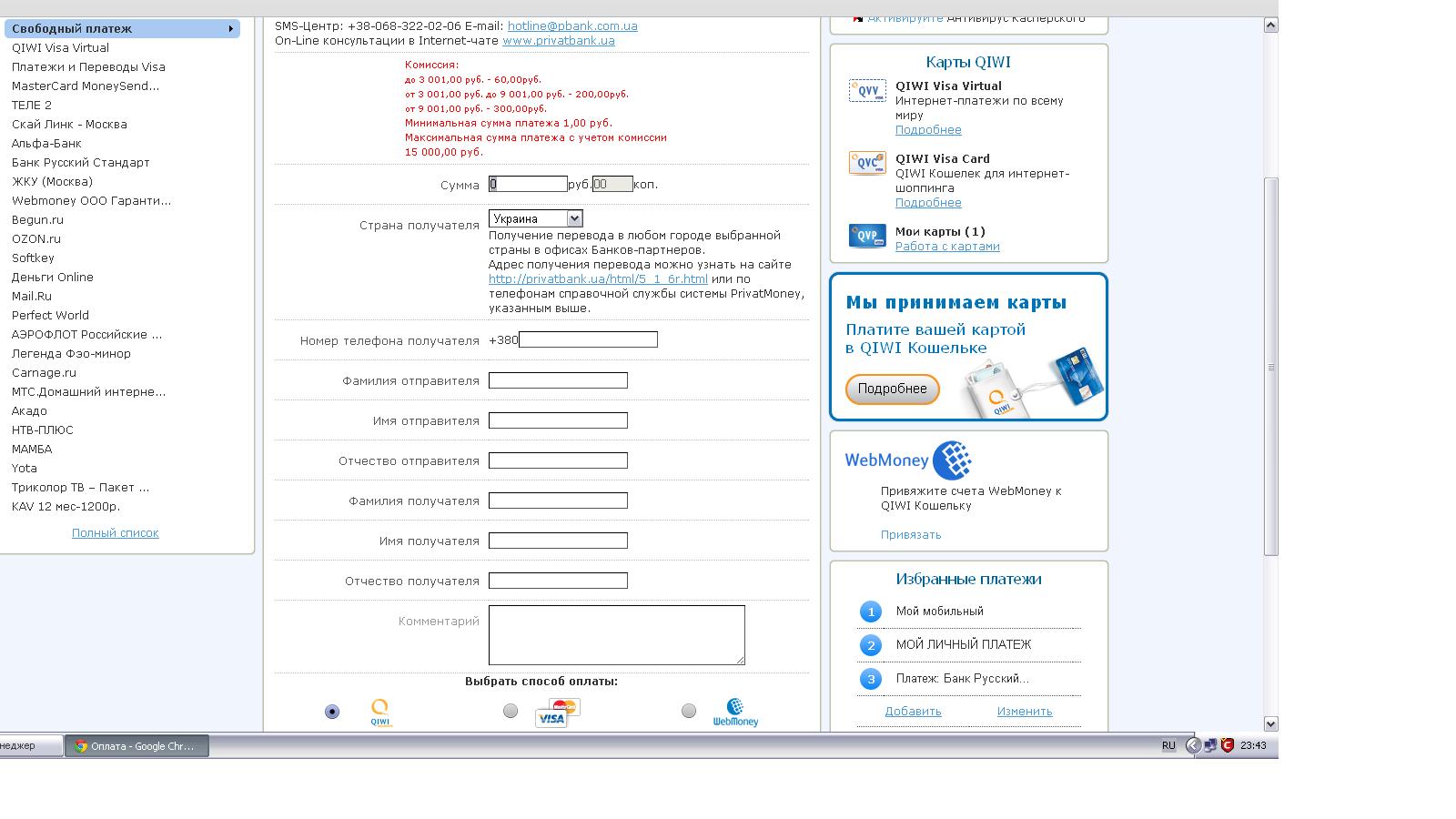
Task: Click Добавить favorite payment link
Action: (x=913, y=712)
